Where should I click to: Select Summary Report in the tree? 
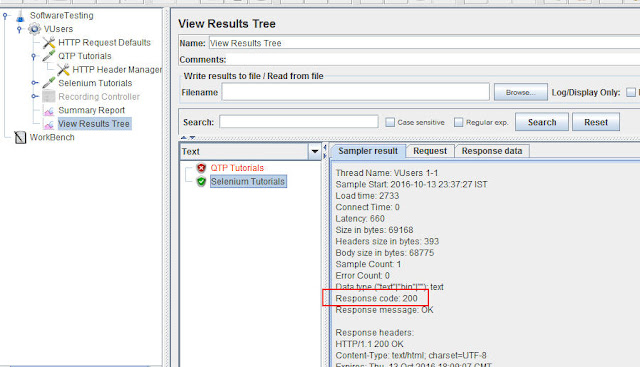91,110
